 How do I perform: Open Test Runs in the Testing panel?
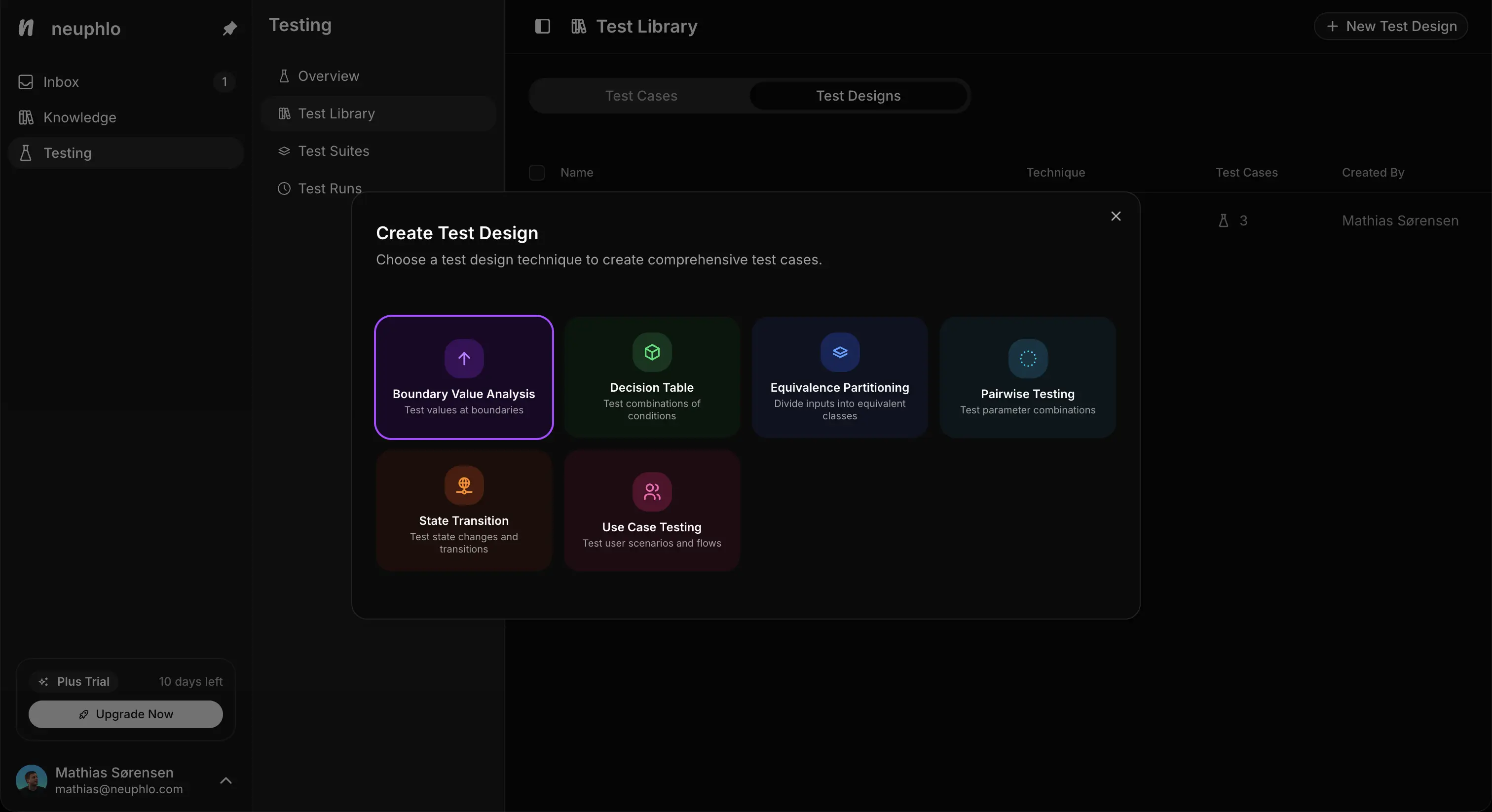tap(330, 188)
